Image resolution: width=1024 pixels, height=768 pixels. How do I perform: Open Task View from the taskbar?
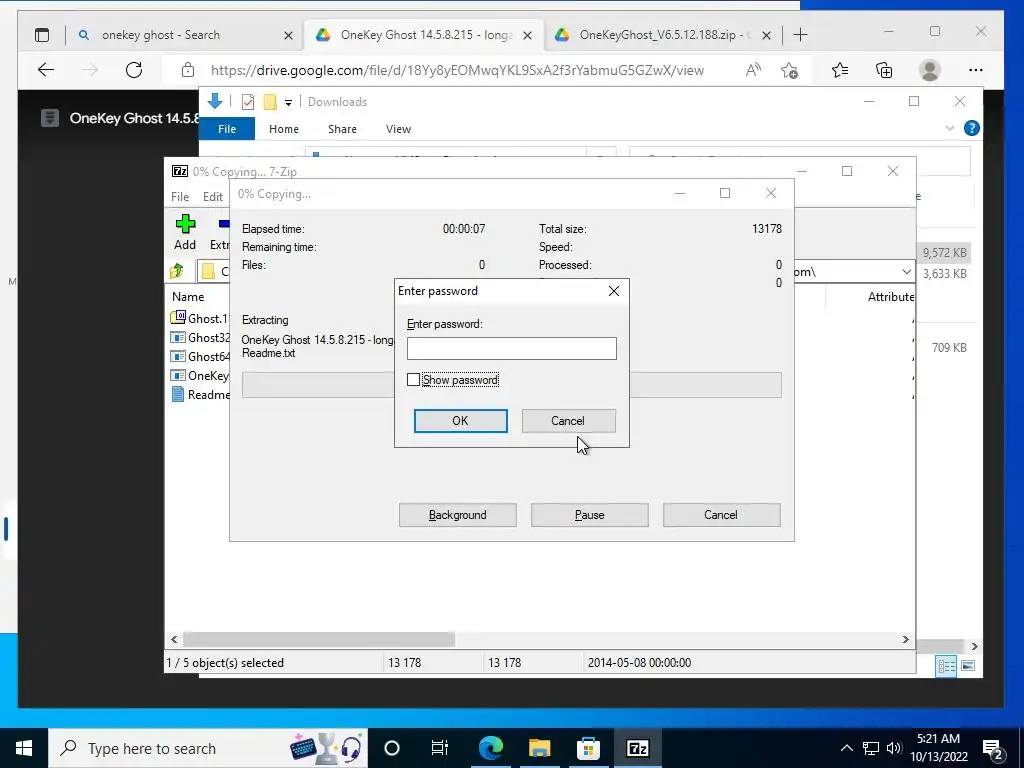tap(440, 748)
